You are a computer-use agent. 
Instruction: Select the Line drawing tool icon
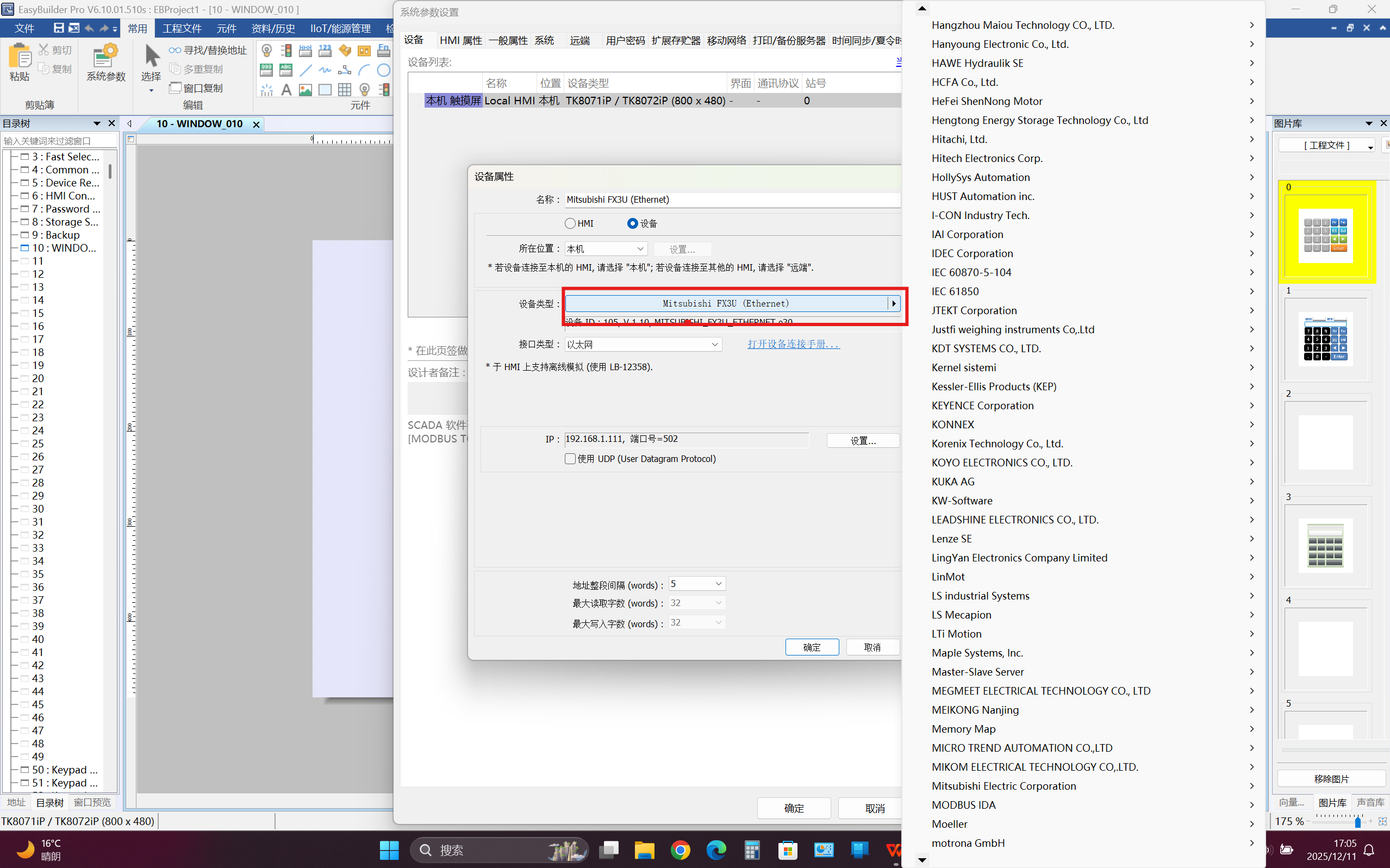click(306, 70)
